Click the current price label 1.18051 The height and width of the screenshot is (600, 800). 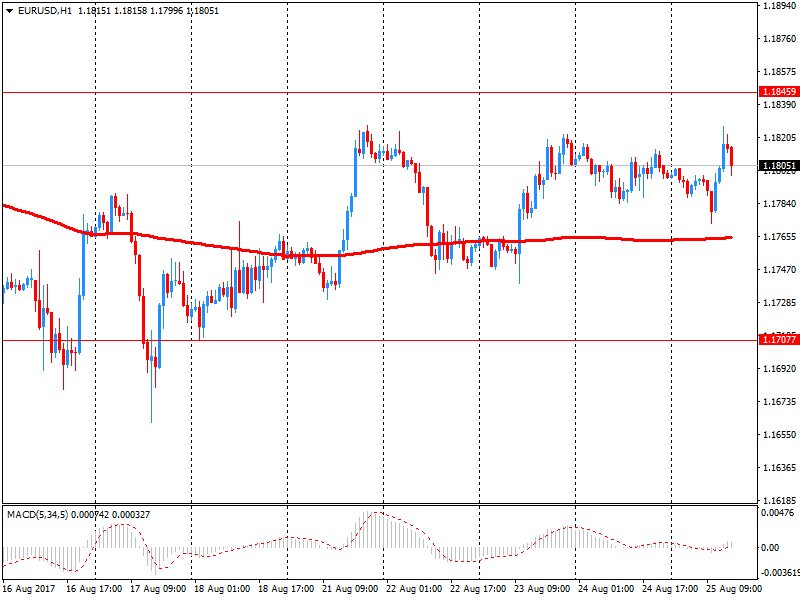(x=779, y=166)
